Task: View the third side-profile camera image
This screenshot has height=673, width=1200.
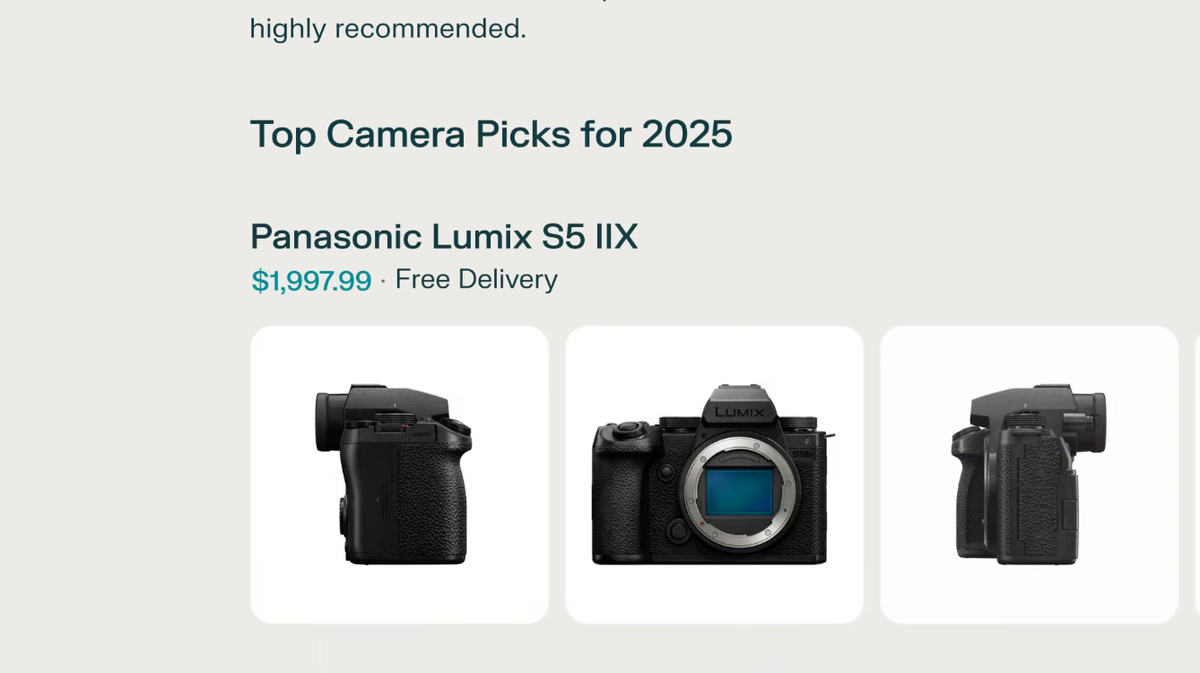Action: tap(1028, 474)
